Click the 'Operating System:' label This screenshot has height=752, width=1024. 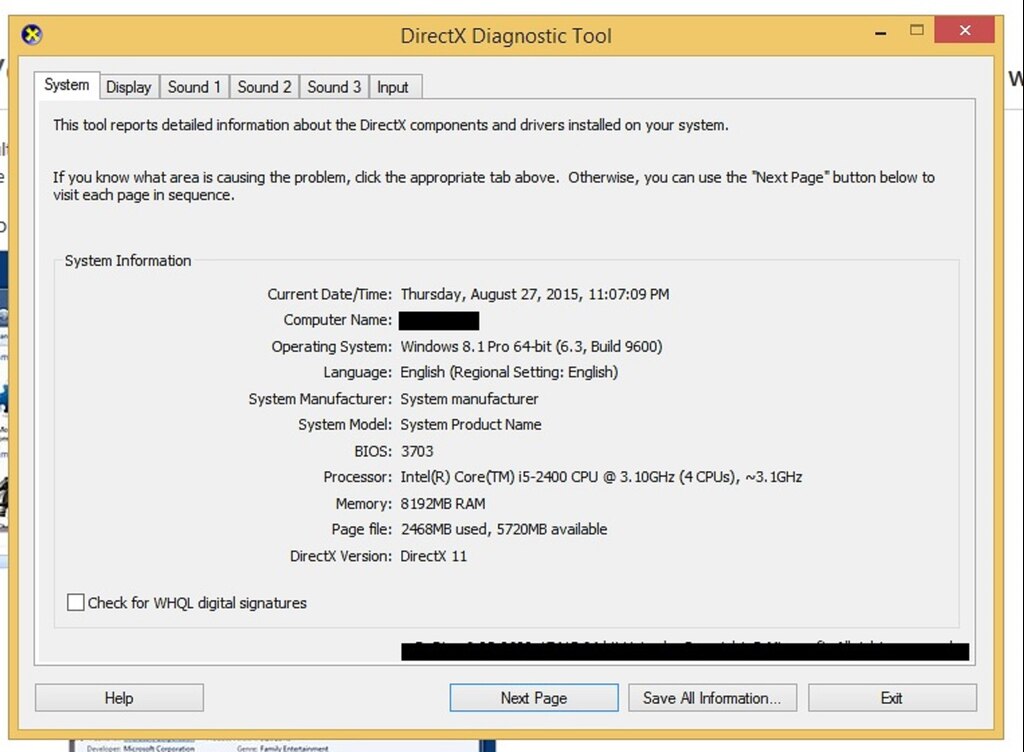point(332,346)
